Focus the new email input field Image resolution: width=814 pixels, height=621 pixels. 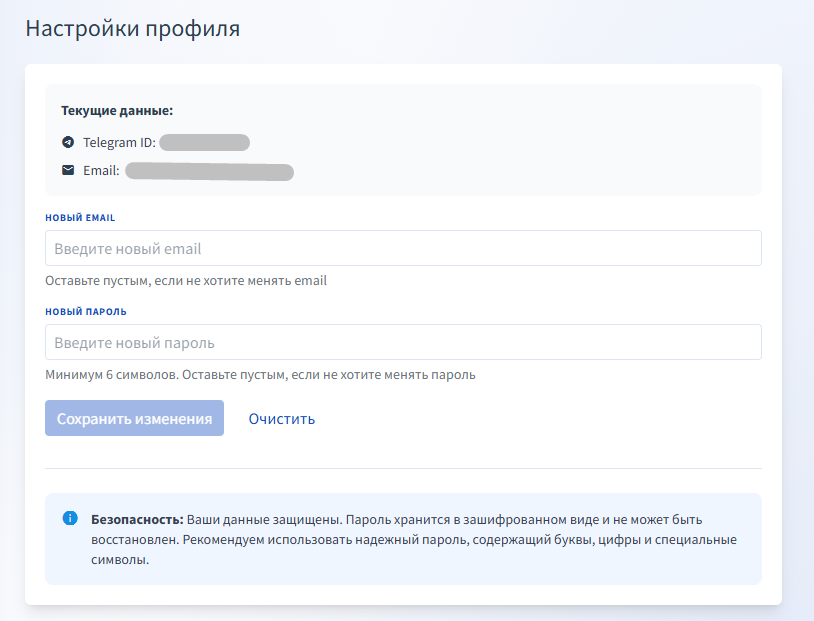[x=403, y=248]
